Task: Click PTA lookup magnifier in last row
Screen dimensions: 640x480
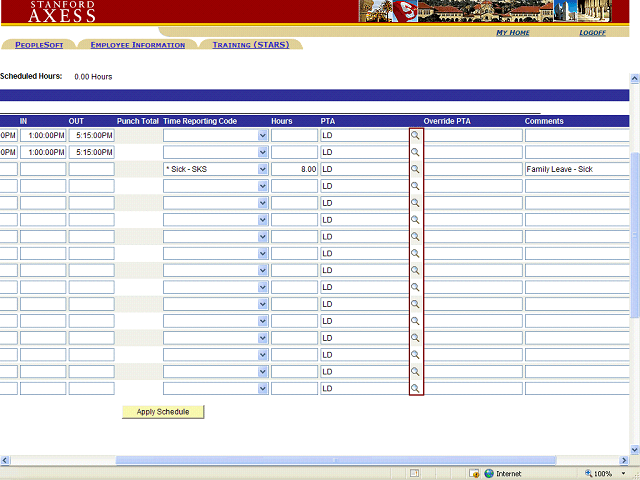Action: (x=415, y=388)
